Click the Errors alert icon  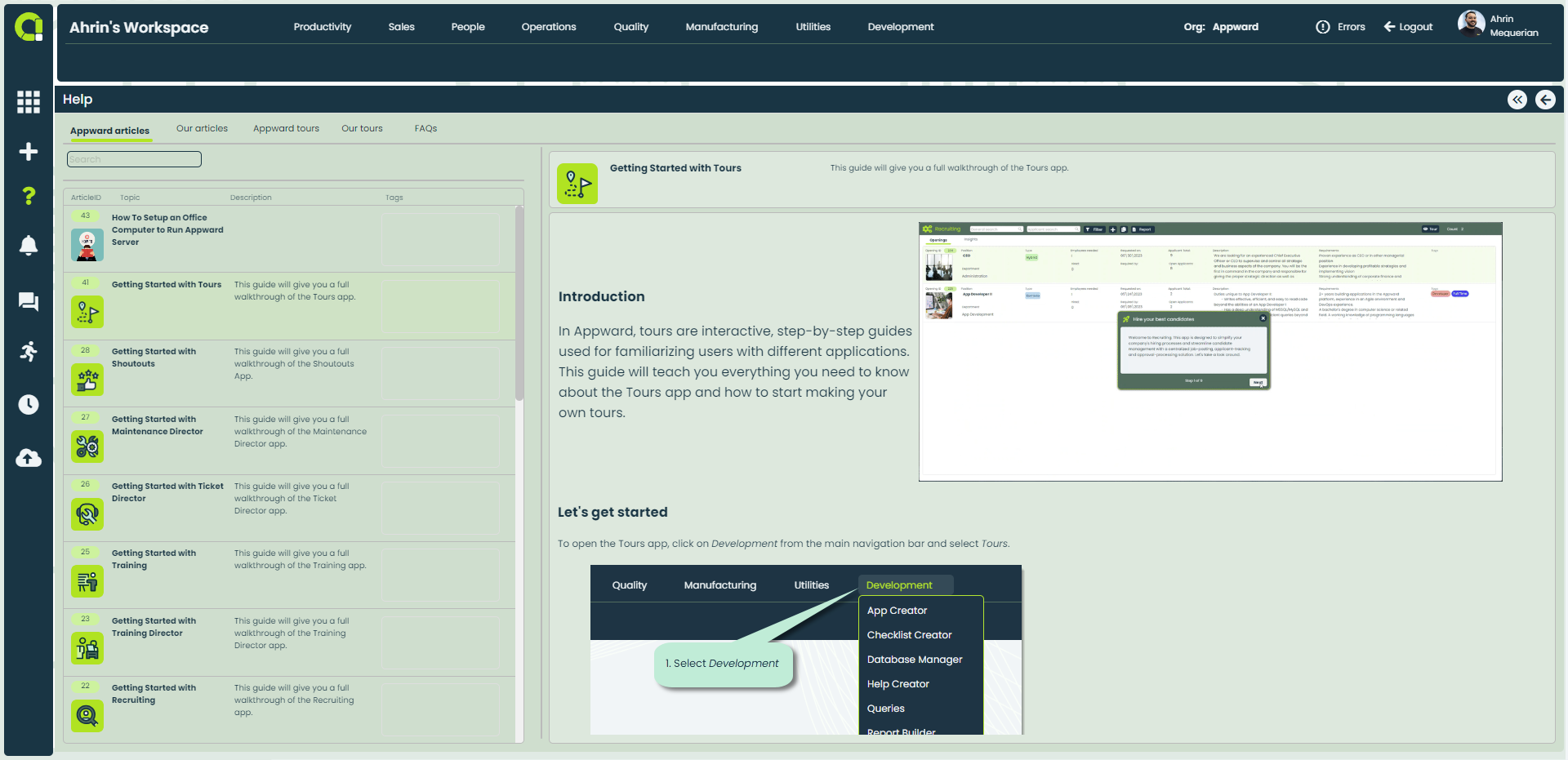(1323, 27)
